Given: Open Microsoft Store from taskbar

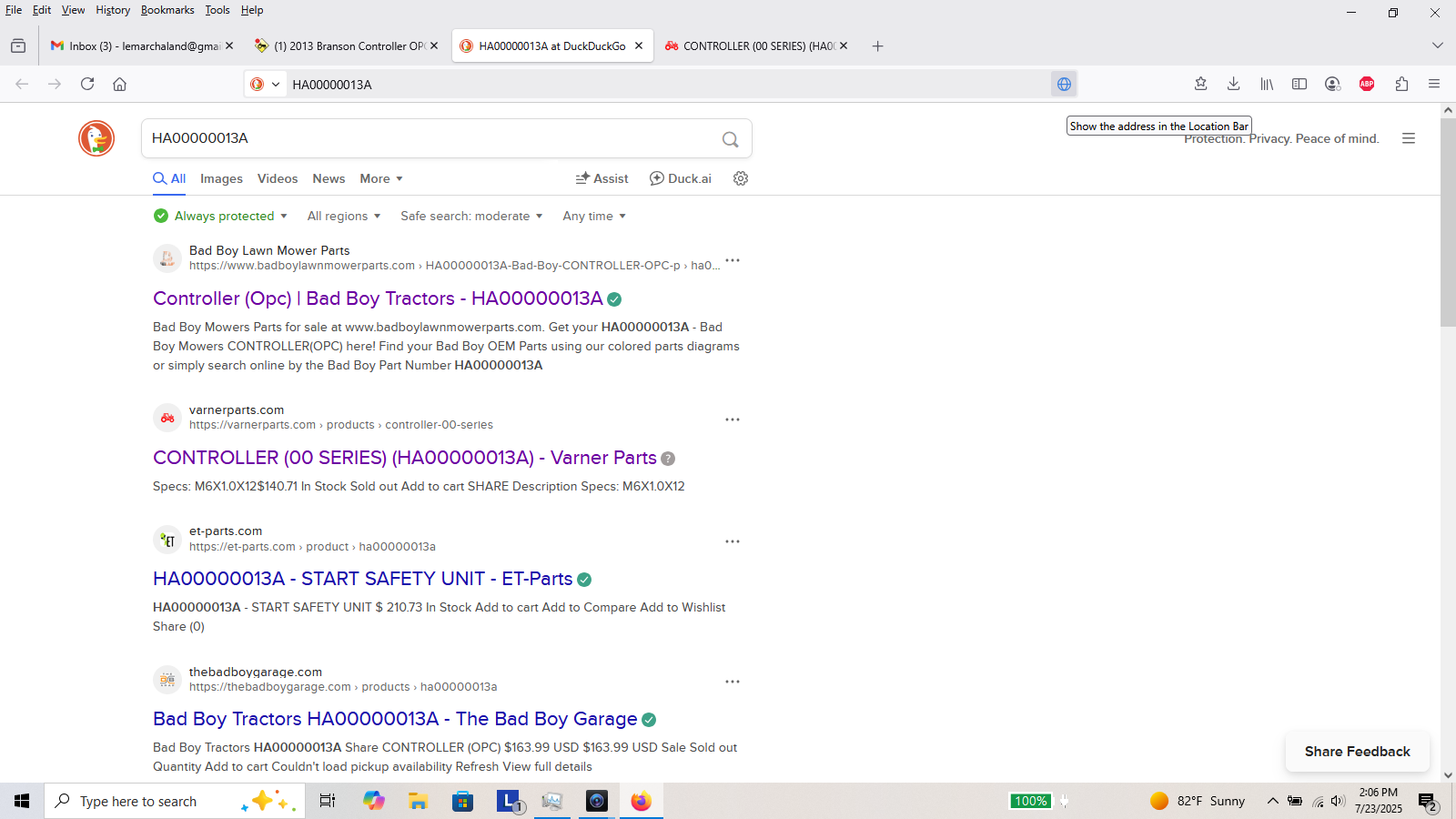Looking at the screenshot, I should pyautogui.click(x=462, y=801).
